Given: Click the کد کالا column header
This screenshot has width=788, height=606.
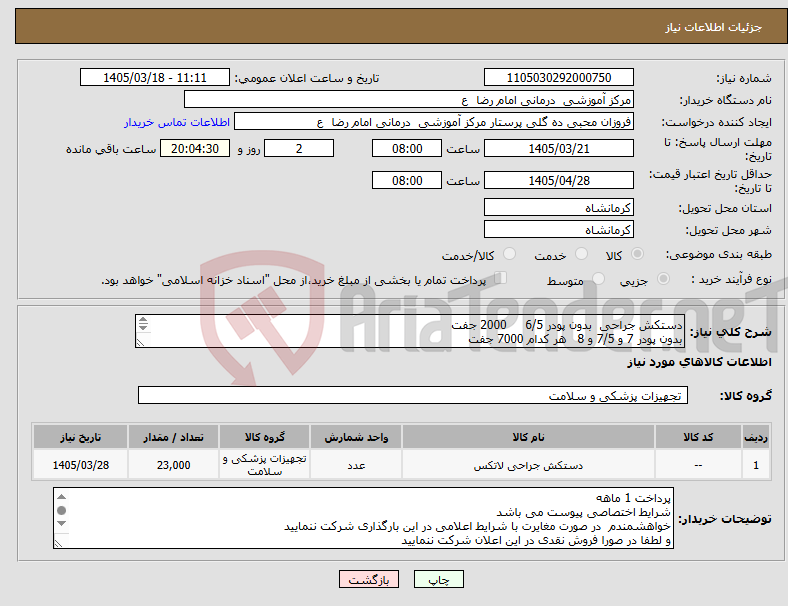Looking at the screenshot, I should (698, 437).
